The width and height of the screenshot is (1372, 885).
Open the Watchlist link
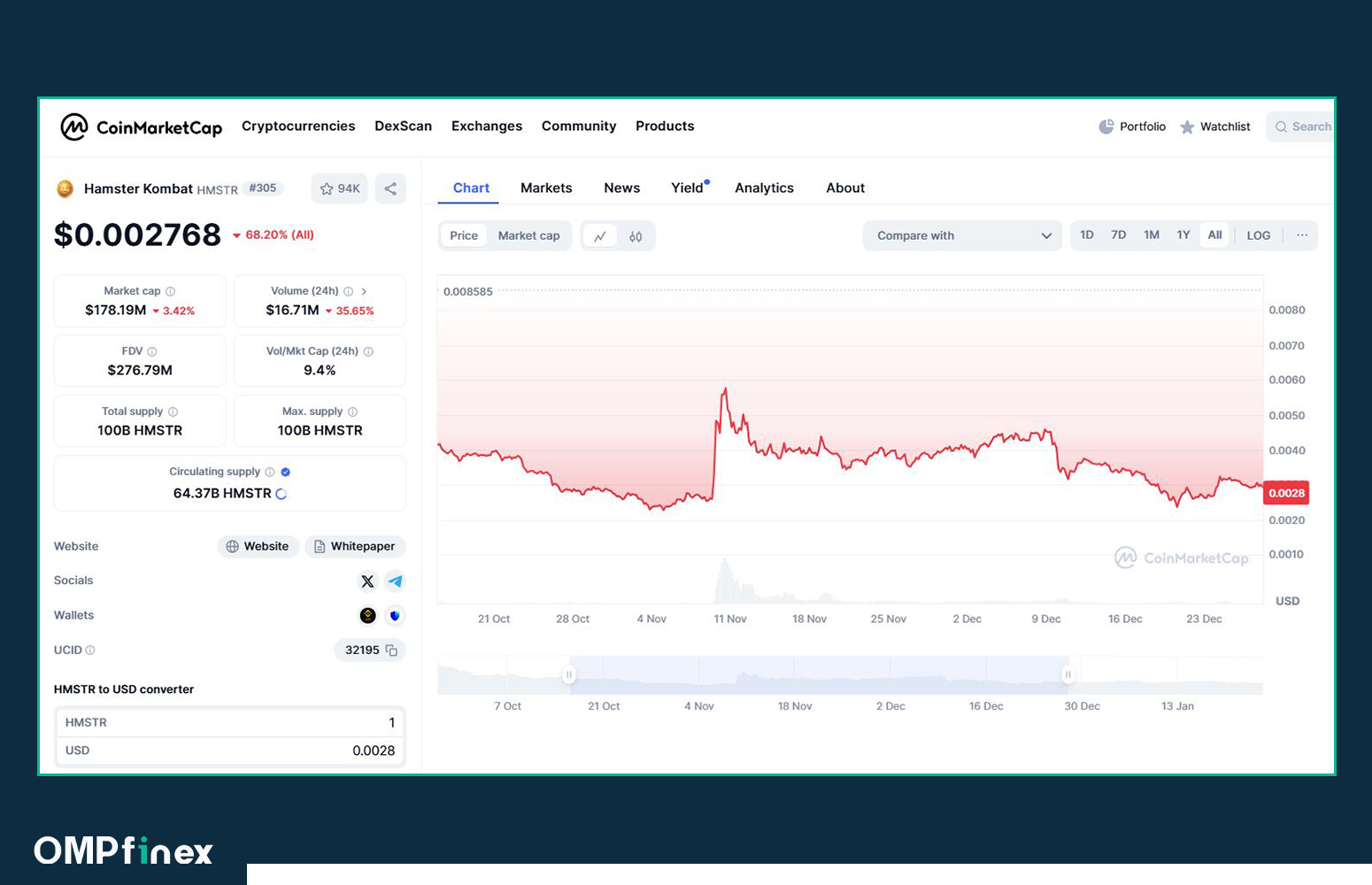[x=1215, y=127]
